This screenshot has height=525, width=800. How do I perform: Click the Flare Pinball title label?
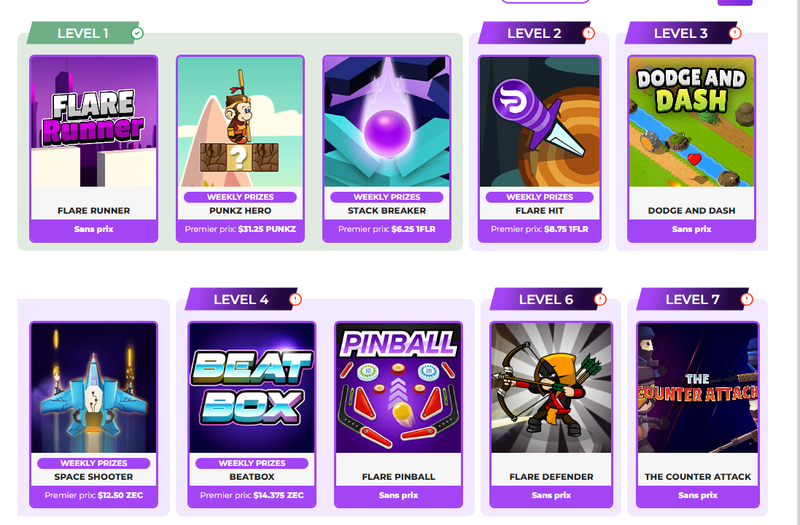tap(398, 477)
